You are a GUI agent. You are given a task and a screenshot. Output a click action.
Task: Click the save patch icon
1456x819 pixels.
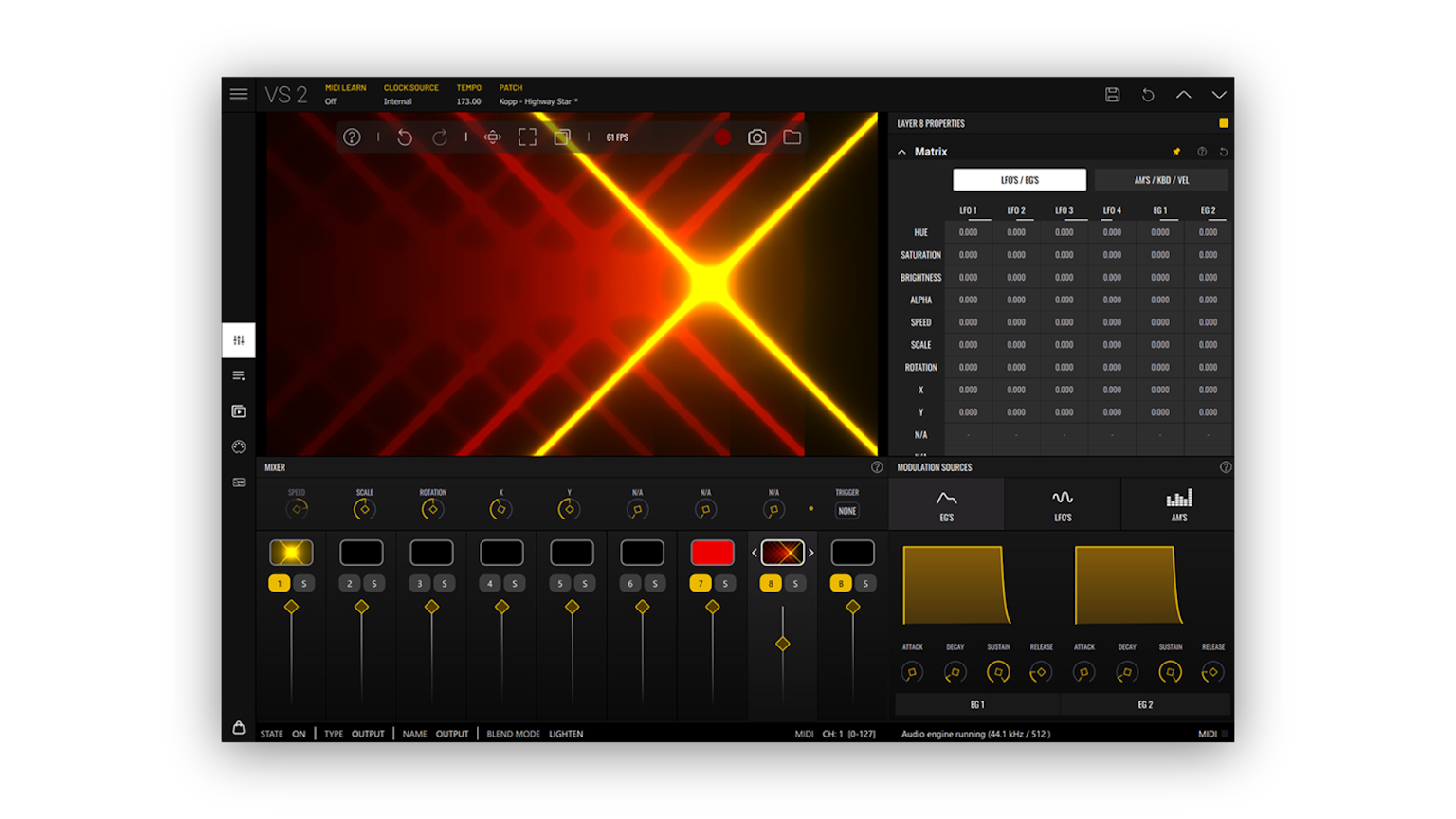1113,95
